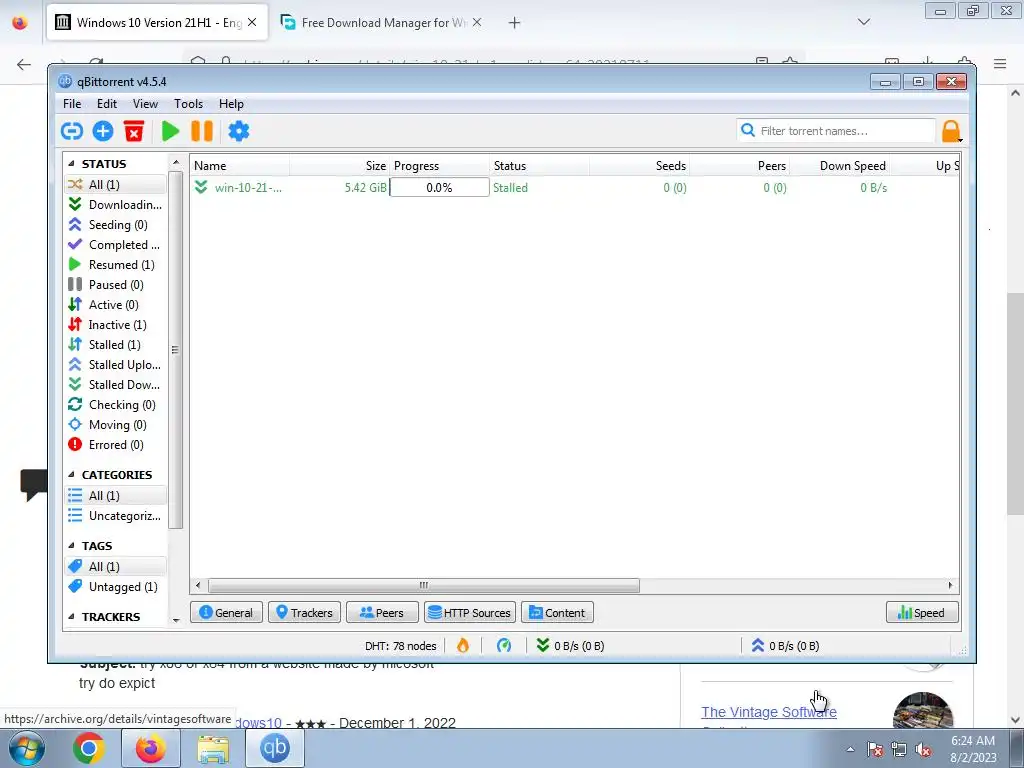Select the win-10-21 torrent row
The height and width of the screenshot is (768, 1024).
[575, 187]
